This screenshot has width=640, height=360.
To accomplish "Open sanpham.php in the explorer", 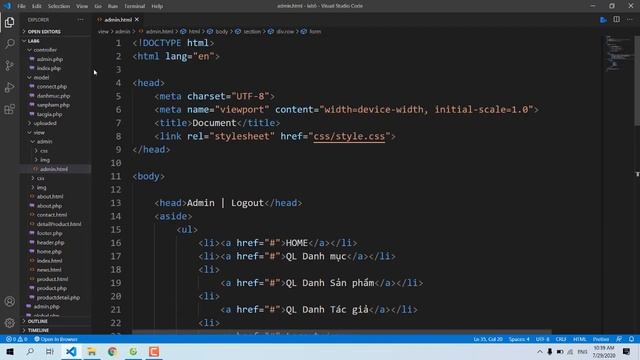I will pos(53,105).
